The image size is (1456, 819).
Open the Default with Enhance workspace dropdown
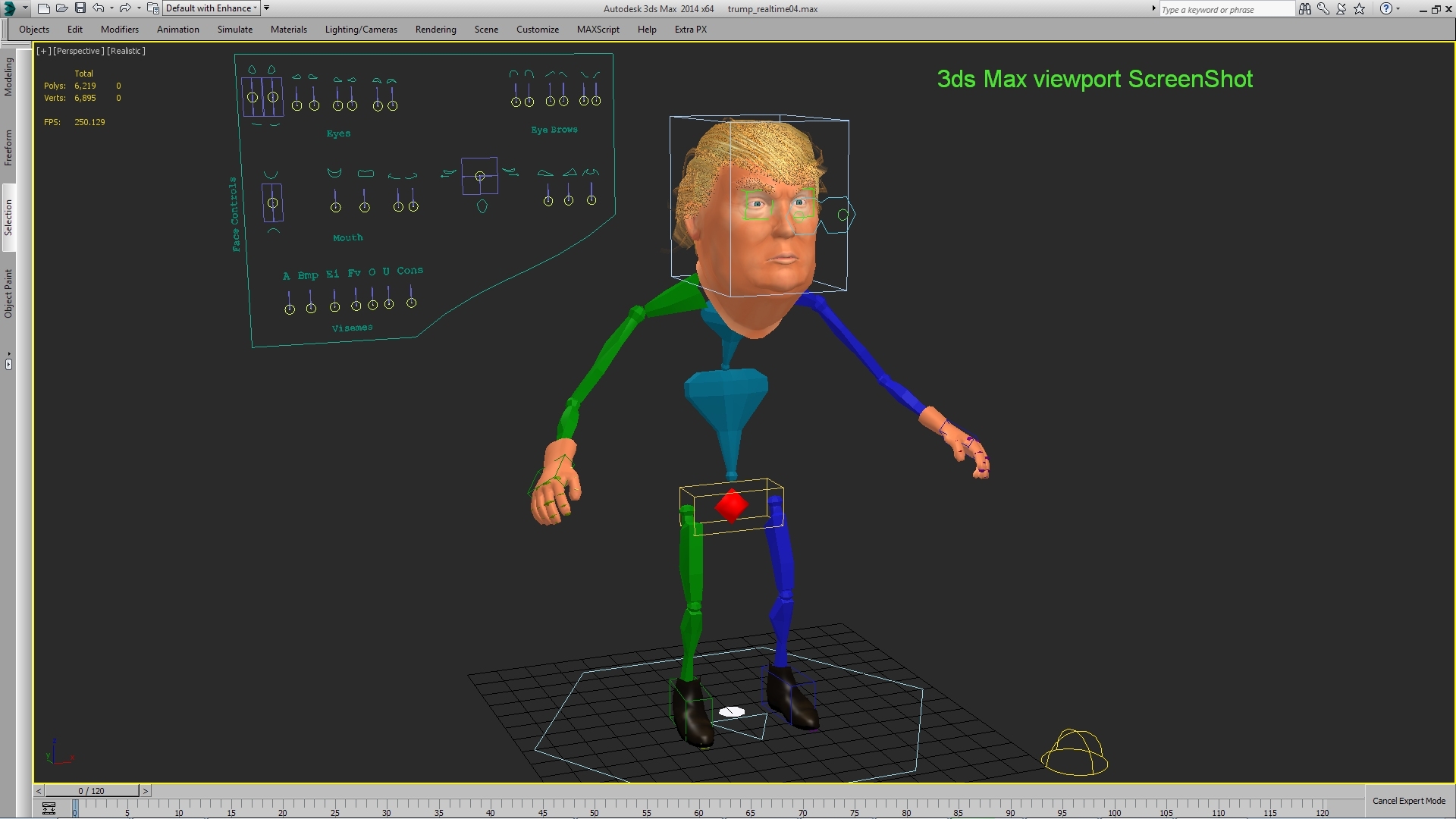click(x=255, y=8)
